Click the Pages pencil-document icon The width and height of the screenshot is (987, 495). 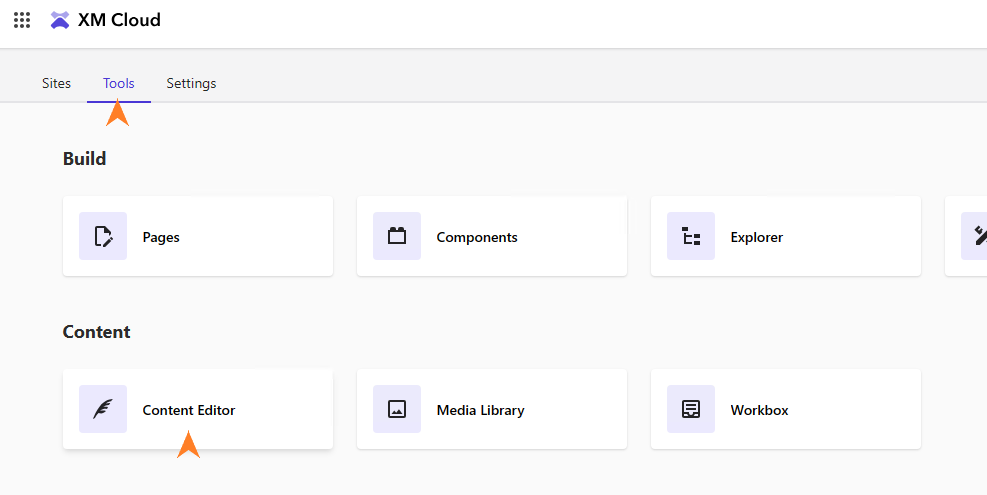pos(103,236)
